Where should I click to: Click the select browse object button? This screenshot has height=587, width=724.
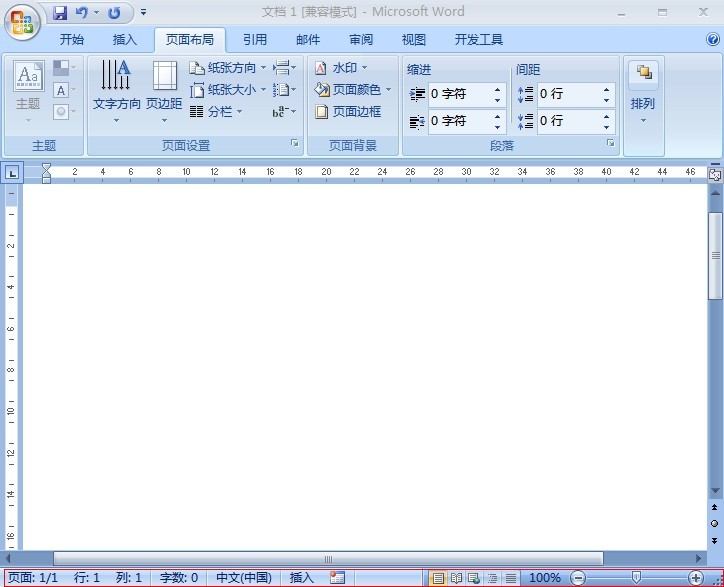(x=715, y=524)
